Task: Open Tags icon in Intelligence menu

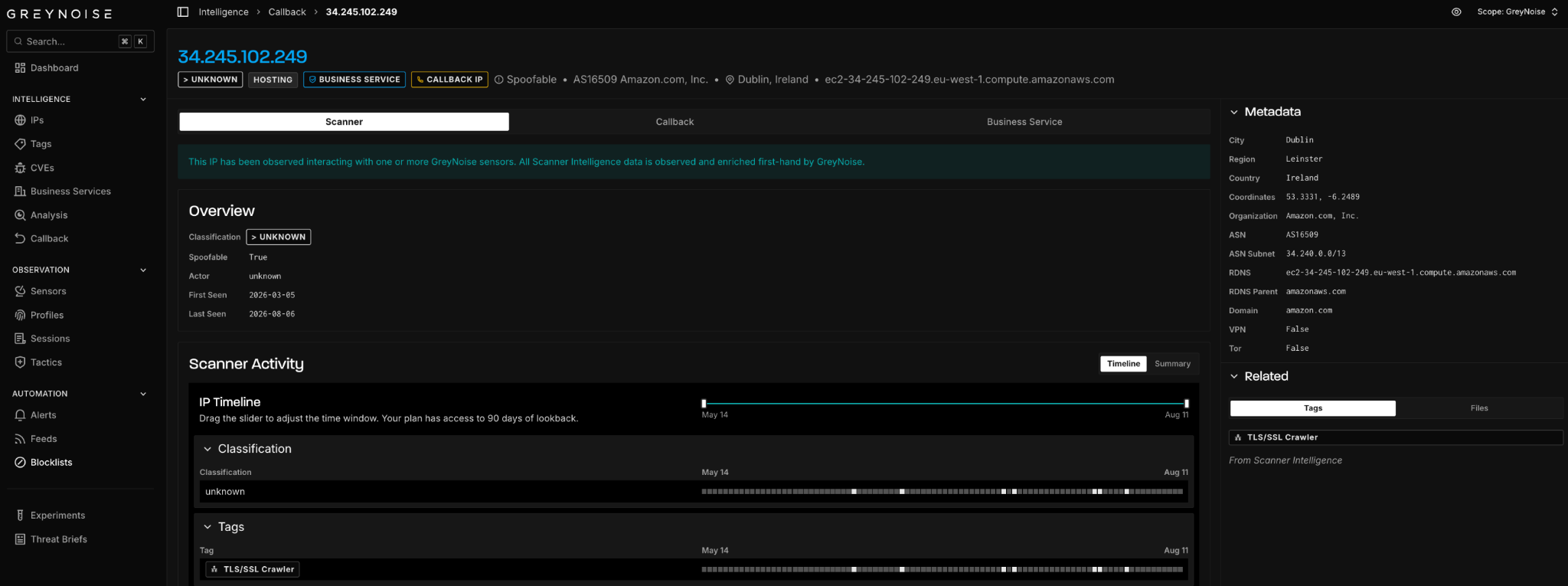Action: click(x=20, y=144)
